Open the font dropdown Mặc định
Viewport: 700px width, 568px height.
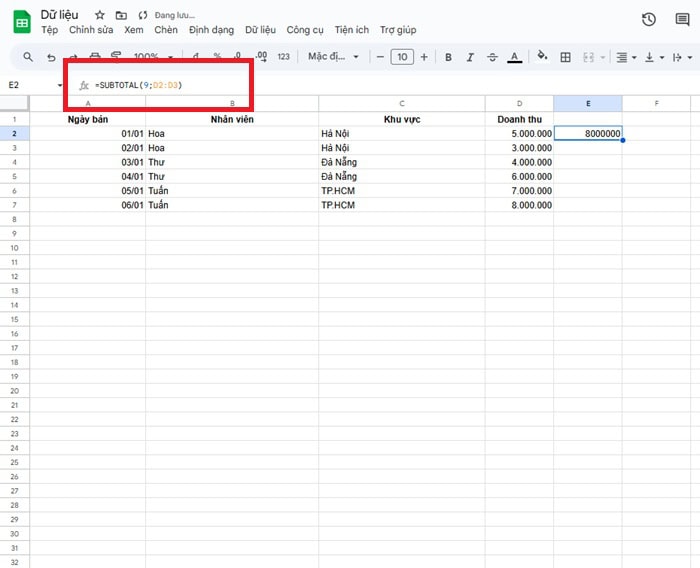point(332,57)
